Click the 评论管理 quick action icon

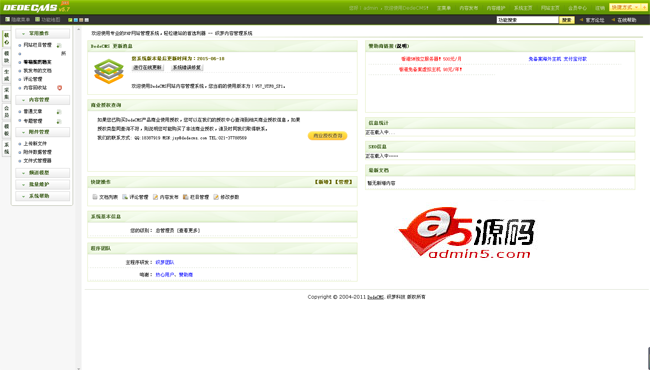[x=125, y=197]
